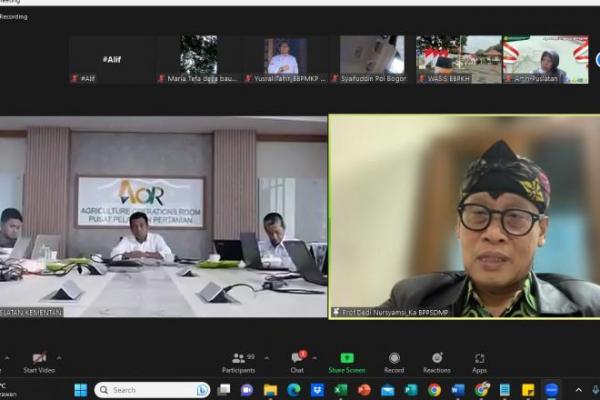This screenshot has height=400, width=600.
Task: Expand the audio options arrow at far left
Action: (x=7, y=358)
